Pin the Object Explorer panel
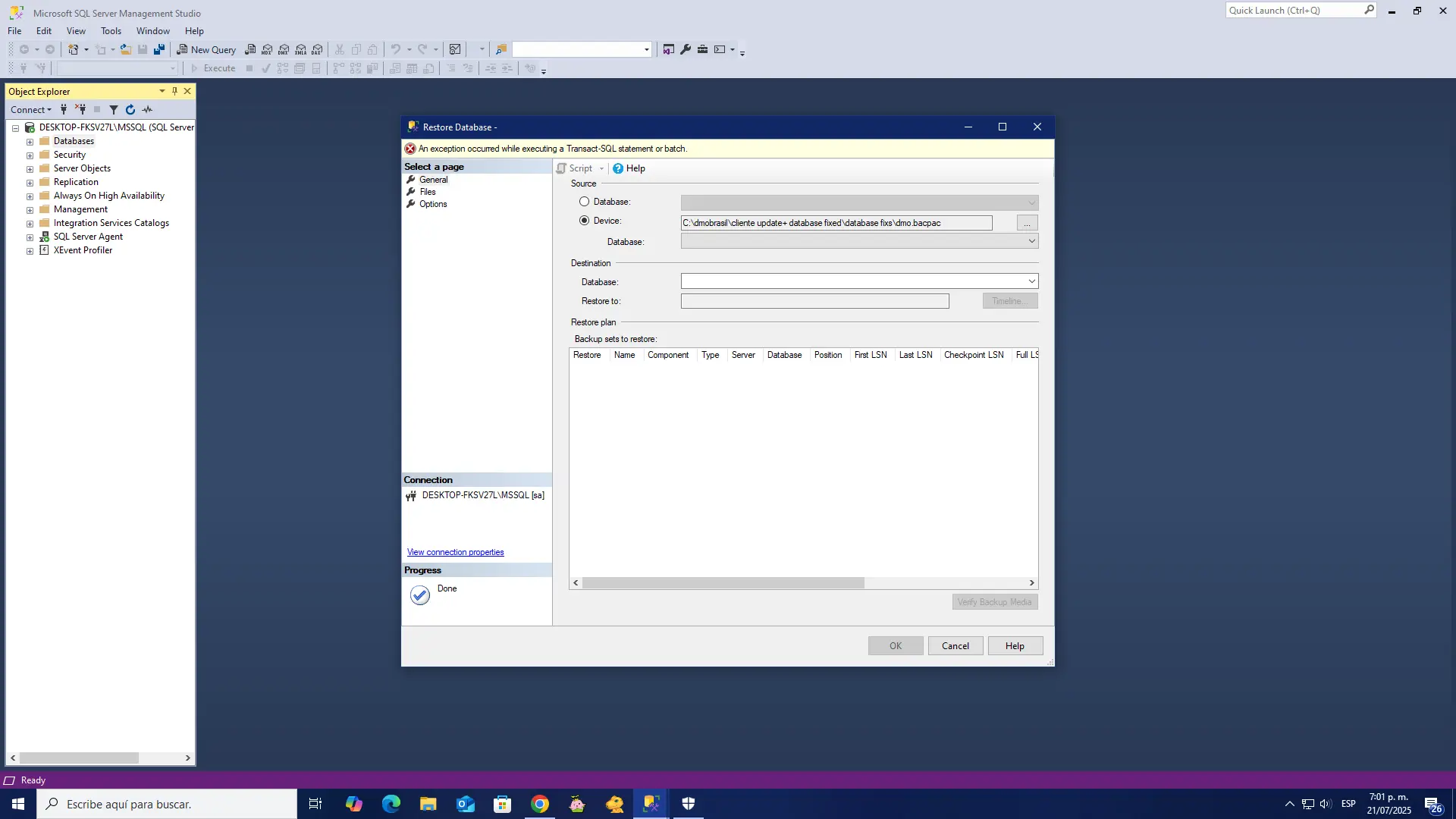The image size is (1456, 819). (x=174, y=91)
